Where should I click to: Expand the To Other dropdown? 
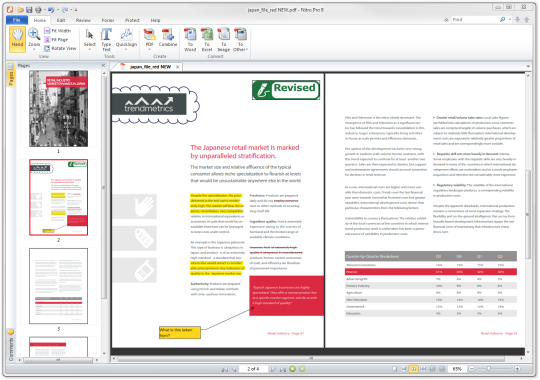pyautogui.click(x=240, y=40)
